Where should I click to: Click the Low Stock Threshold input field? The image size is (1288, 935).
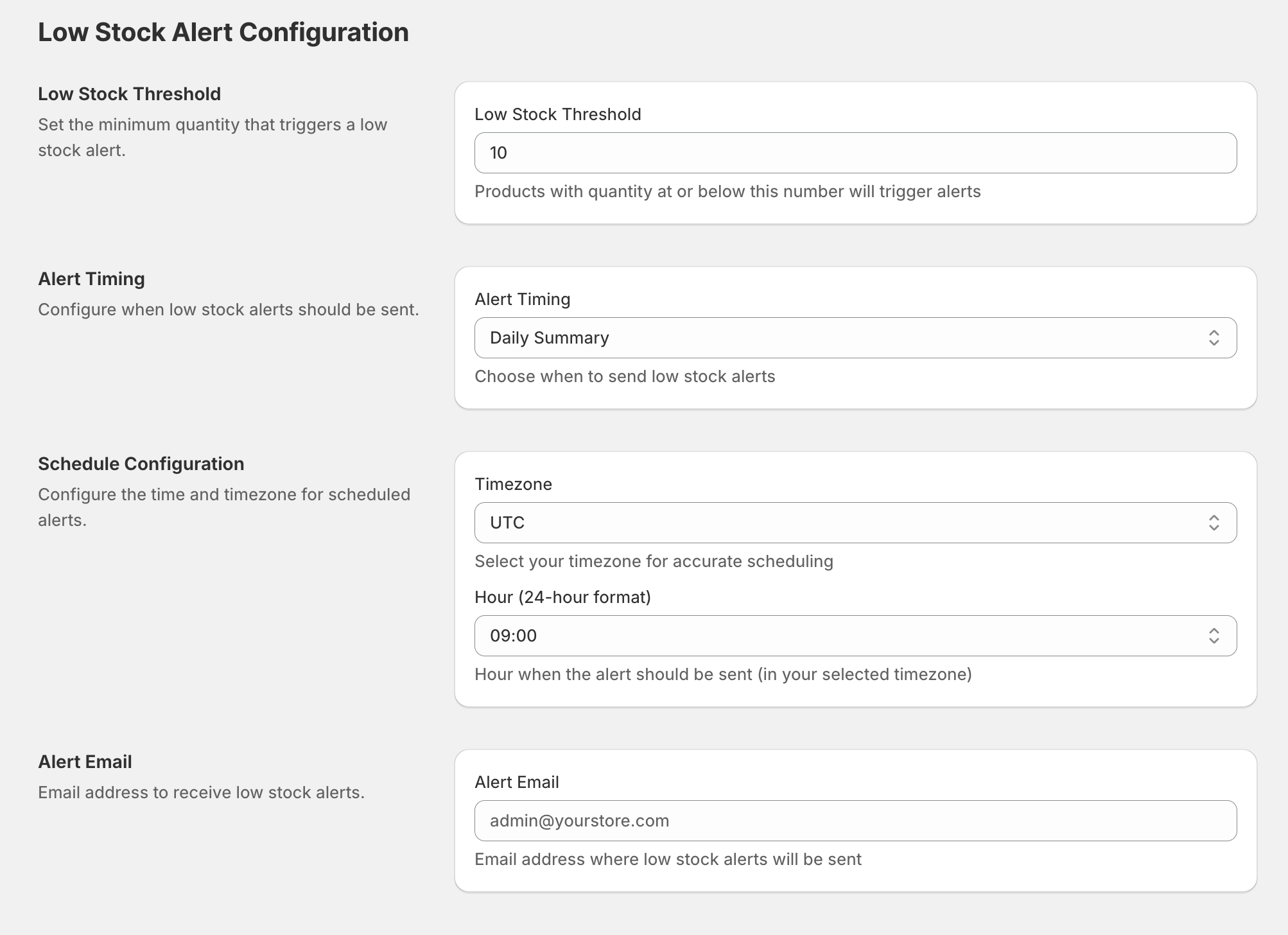[855, 153]
